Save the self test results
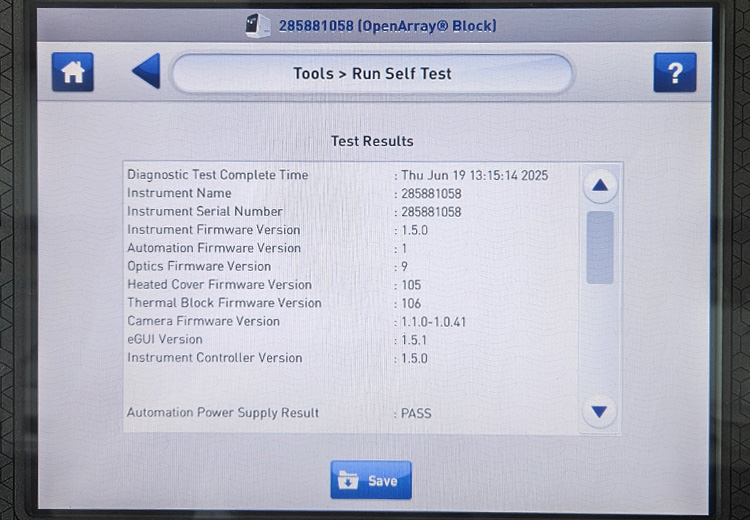Screen dimensions: 750x520 371,480
